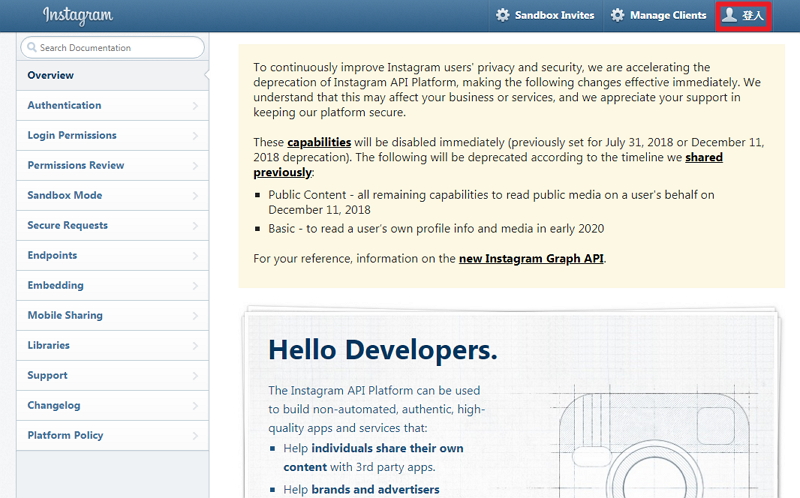
Task: Click 'brands and advertisers' bold text
Action: tap(375, 489)
